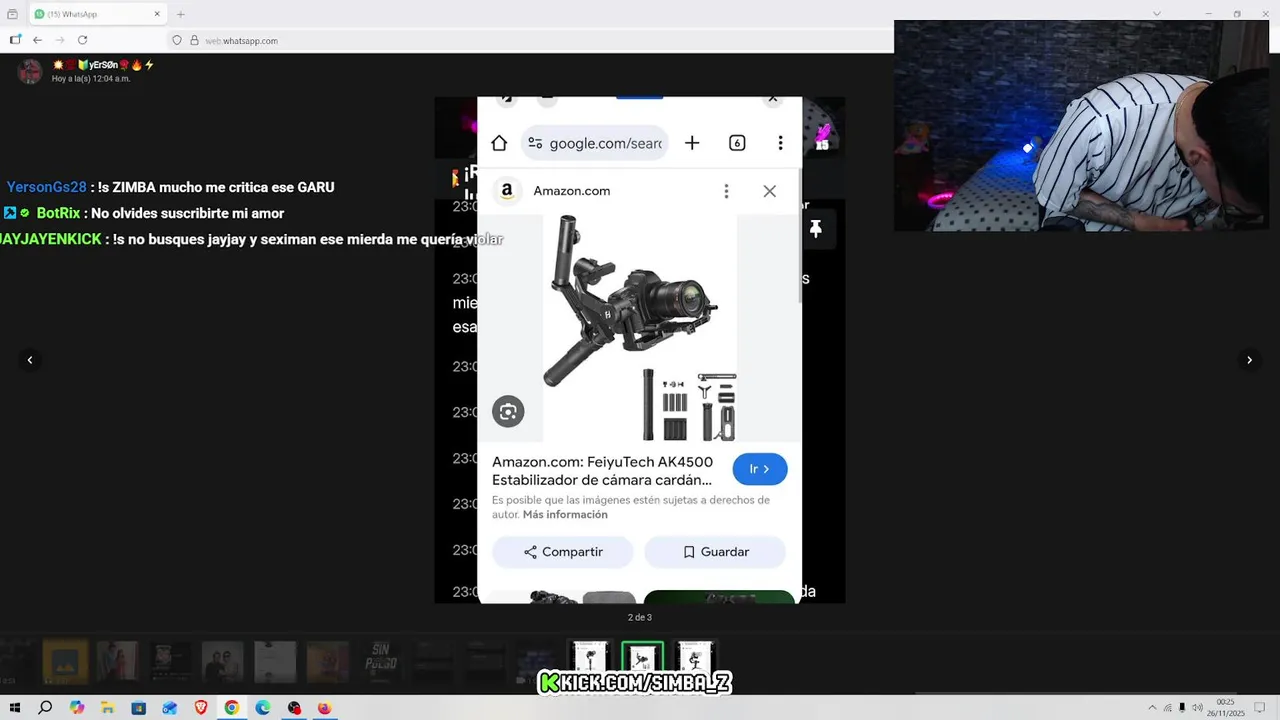The width and height of the screenshot is (1280, 720).
Task: Click the '2 de 3' image counter
Action: coord(640,617)
